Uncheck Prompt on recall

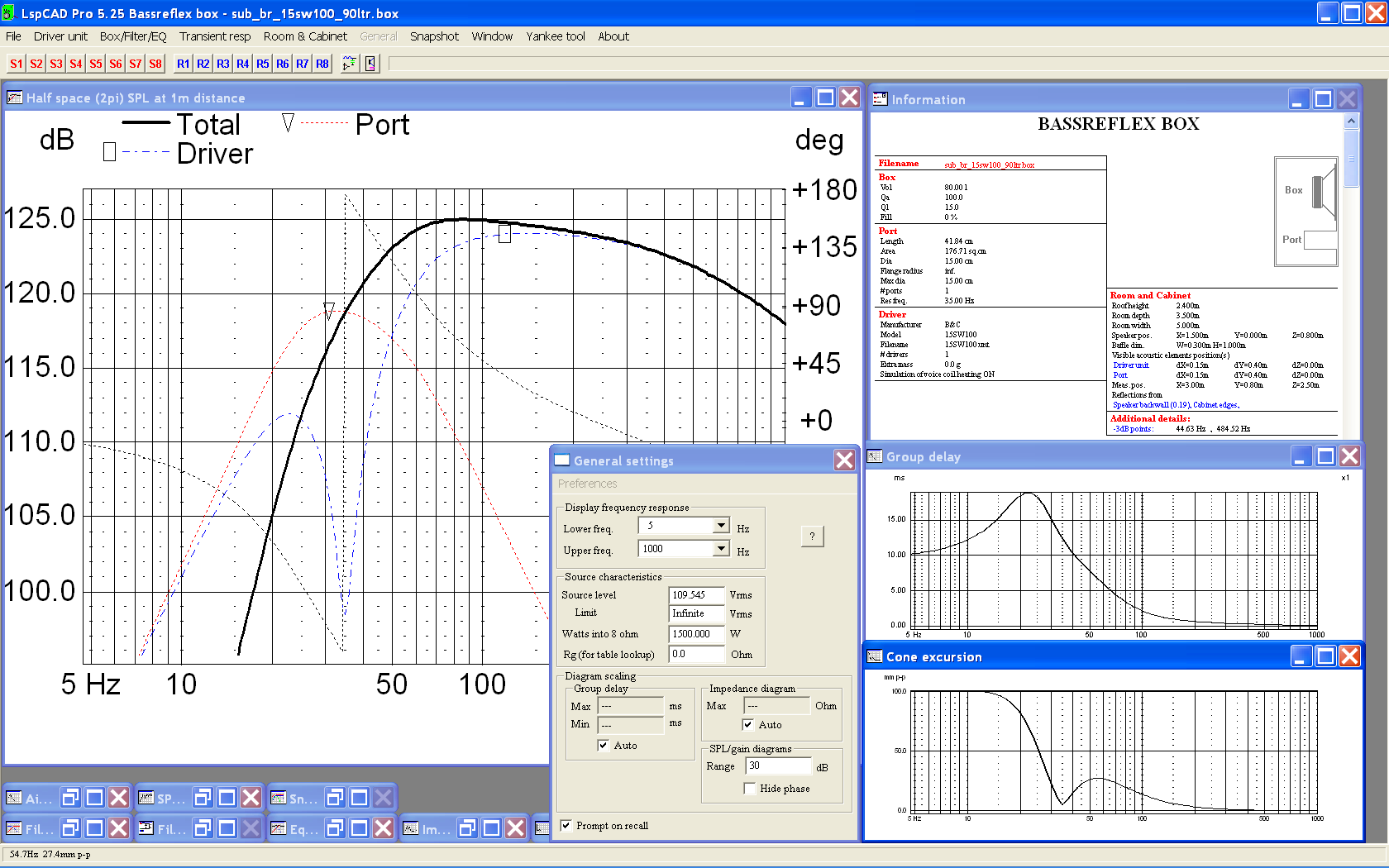[566, 826]
